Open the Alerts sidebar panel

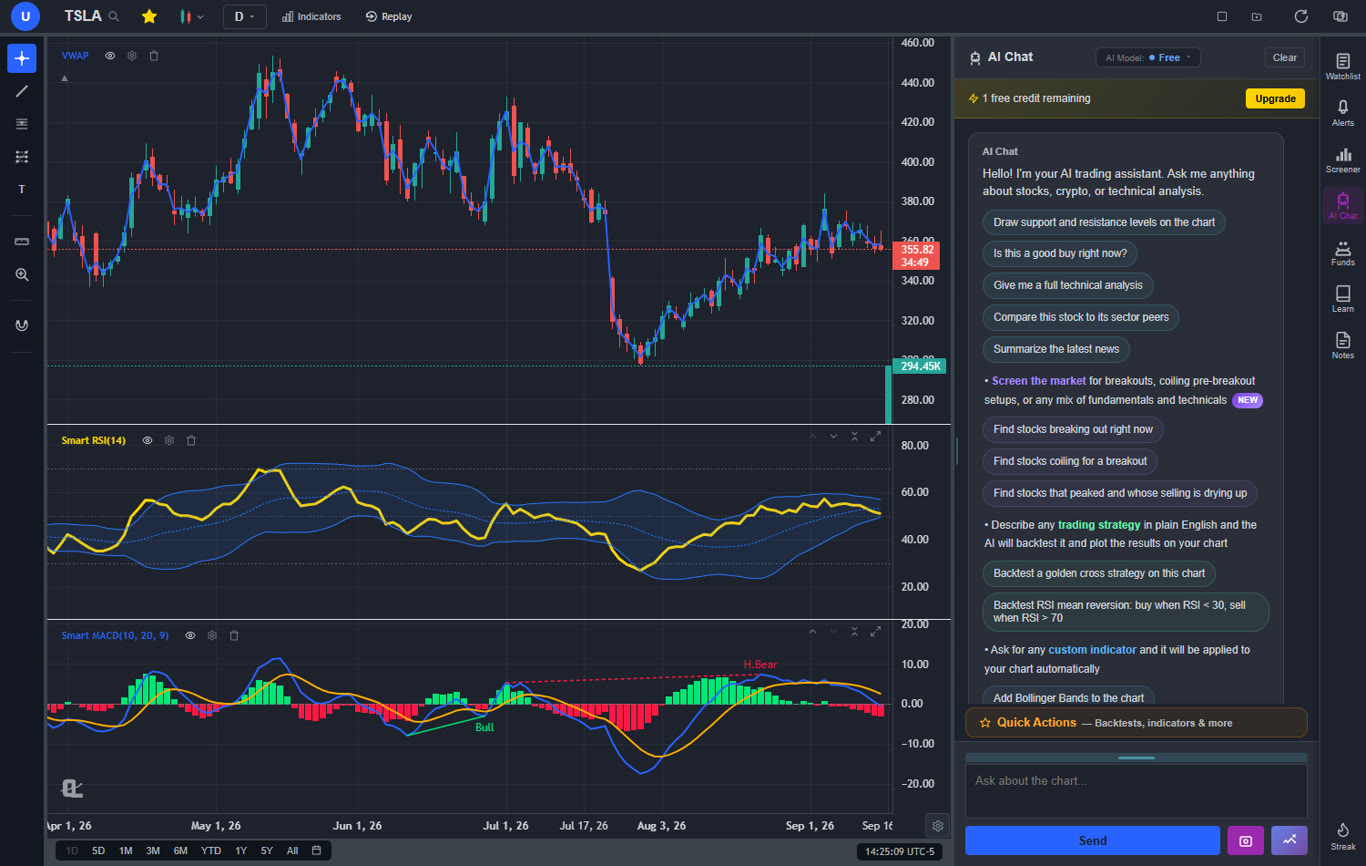1343,113
